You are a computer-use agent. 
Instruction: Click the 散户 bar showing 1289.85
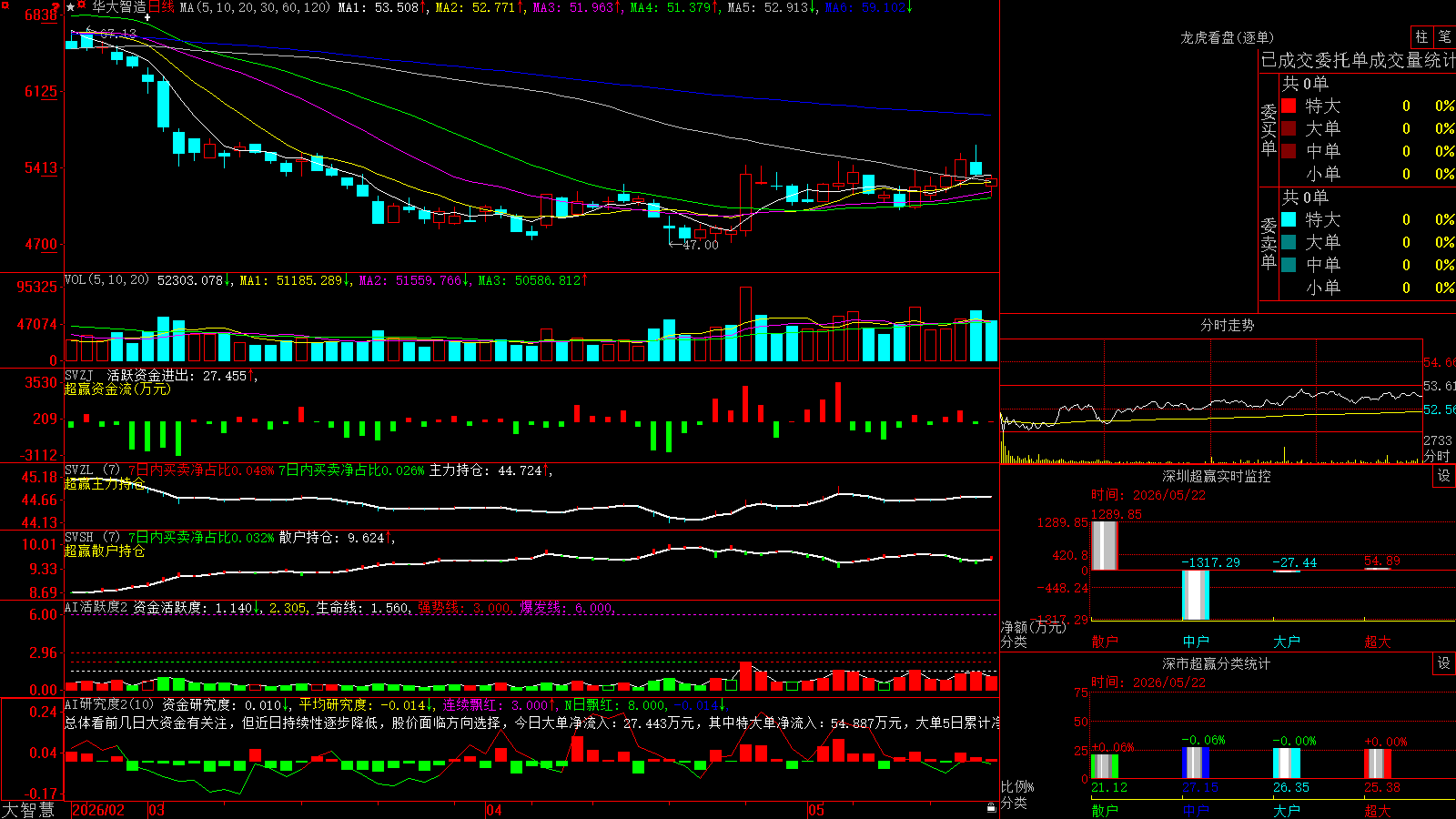tap(1105, 546)
